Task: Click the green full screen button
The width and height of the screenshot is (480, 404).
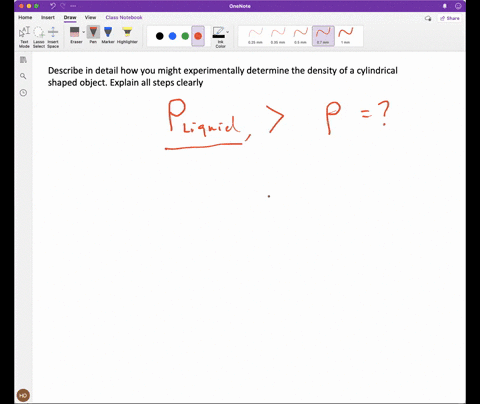Action: tap(36, 6)
